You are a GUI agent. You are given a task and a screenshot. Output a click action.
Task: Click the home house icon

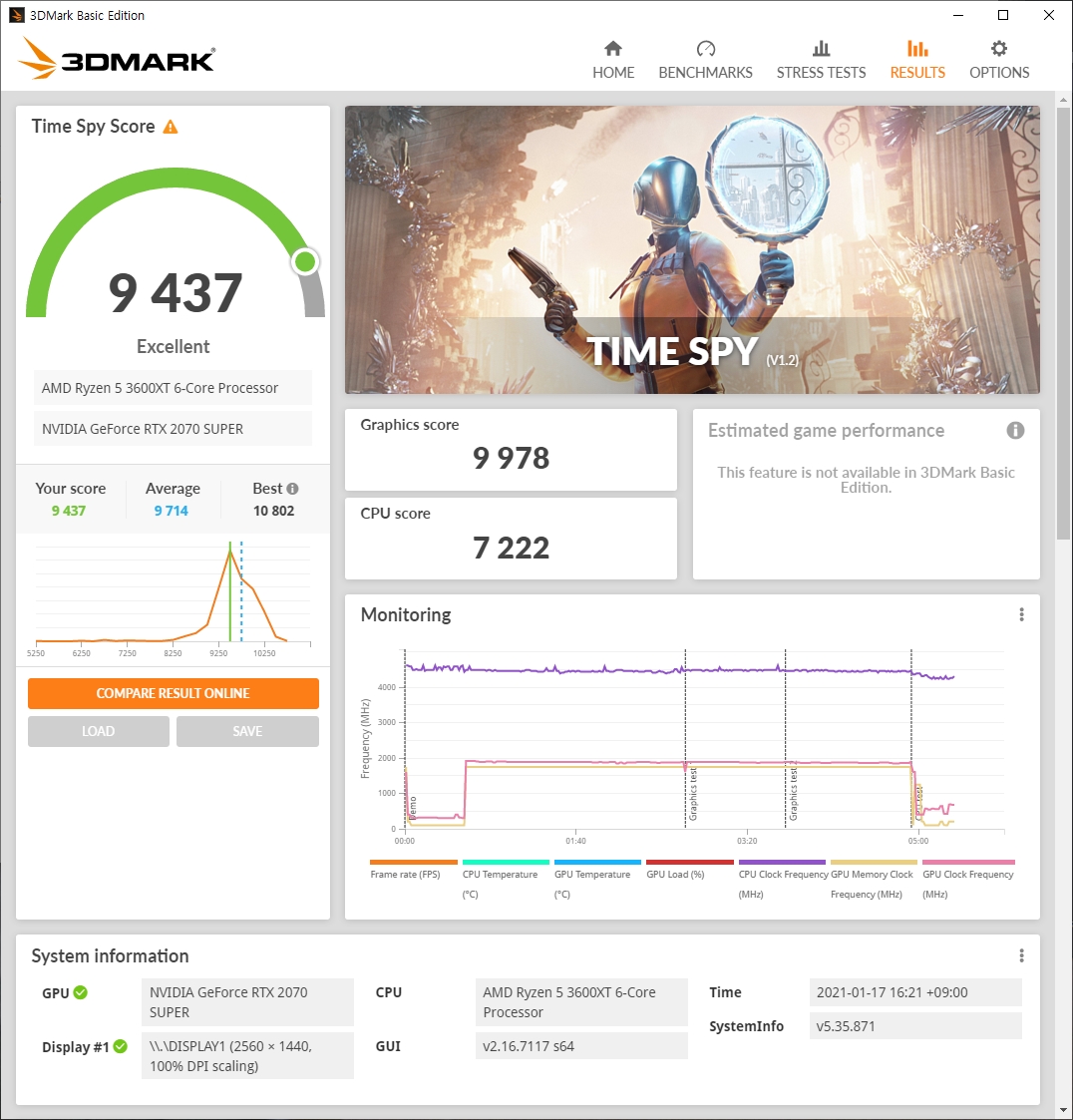[613, 48]
